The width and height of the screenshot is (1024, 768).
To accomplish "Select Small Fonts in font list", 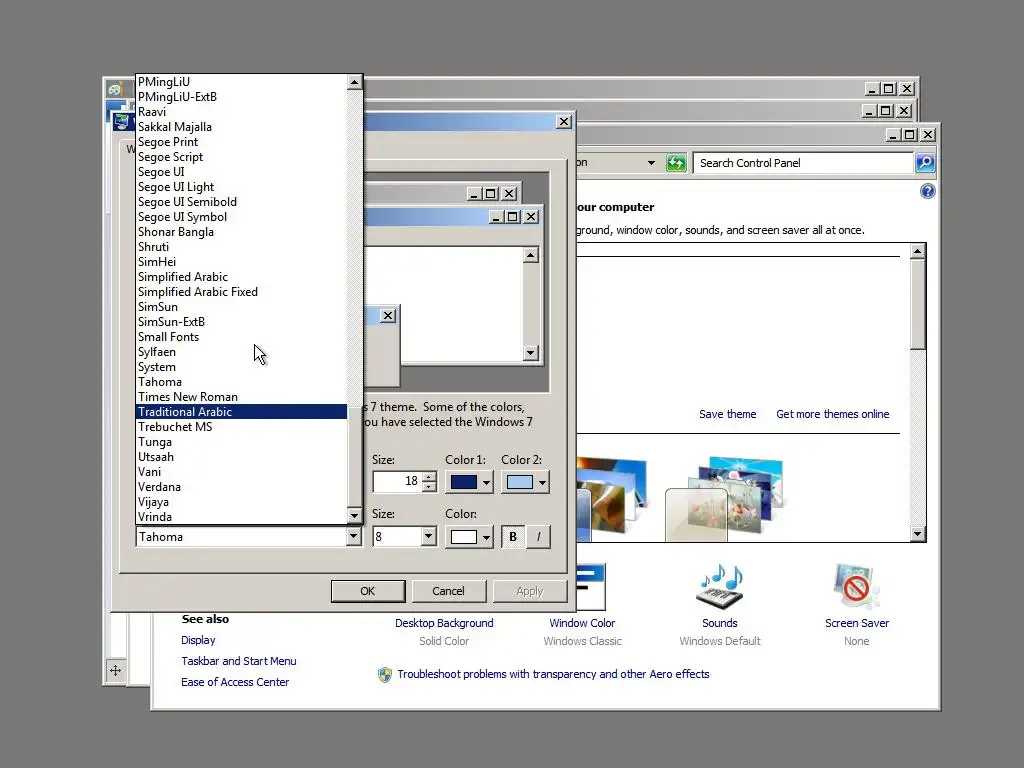I will (x=242, y=336).
